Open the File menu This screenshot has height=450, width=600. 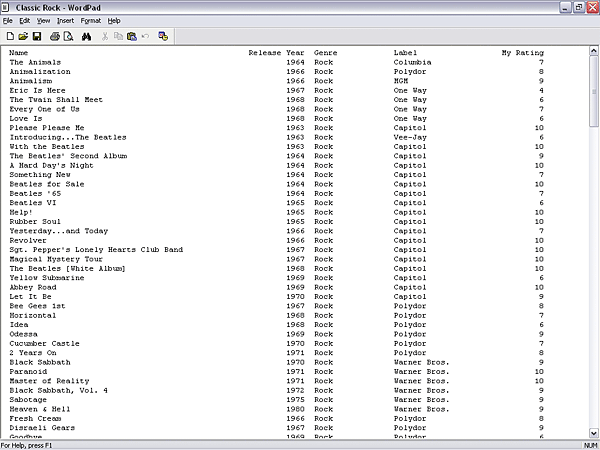8,21
